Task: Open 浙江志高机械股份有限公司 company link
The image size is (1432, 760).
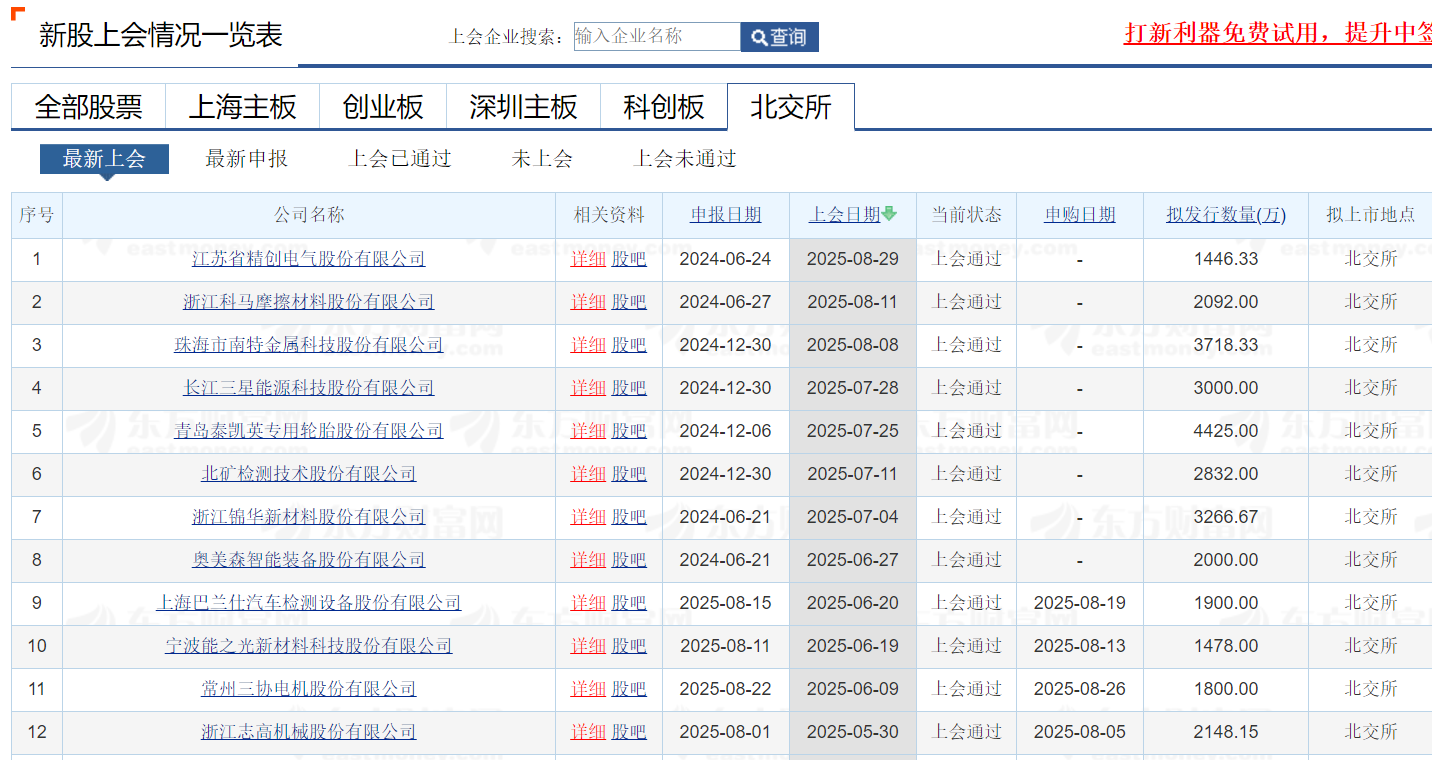Action: (x=309, y=732)
